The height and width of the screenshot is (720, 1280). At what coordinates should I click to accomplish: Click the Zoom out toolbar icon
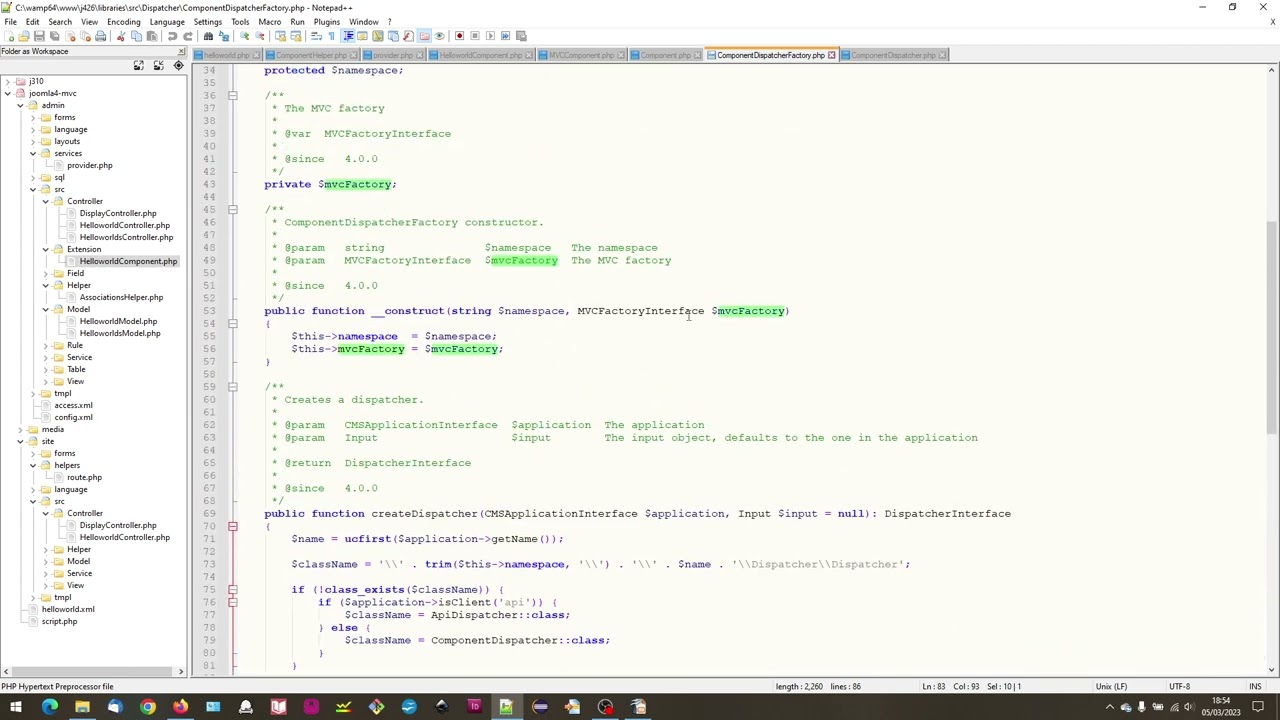tap(260, 36)
